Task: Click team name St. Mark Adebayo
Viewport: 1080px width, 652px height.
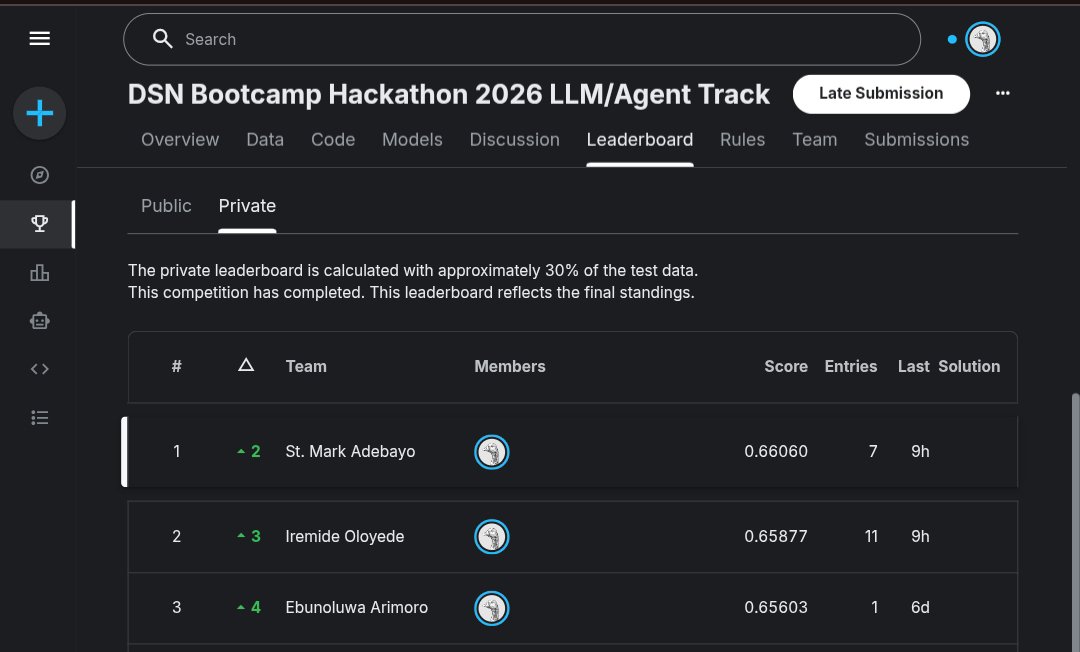Action: (350, 452)
